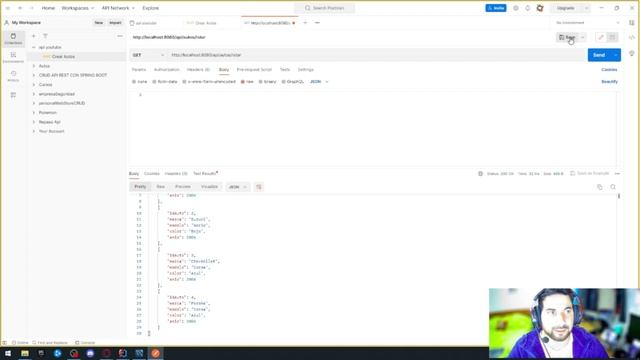Open the notifications bell icon
640x360 pixels.
click(527, 8)
